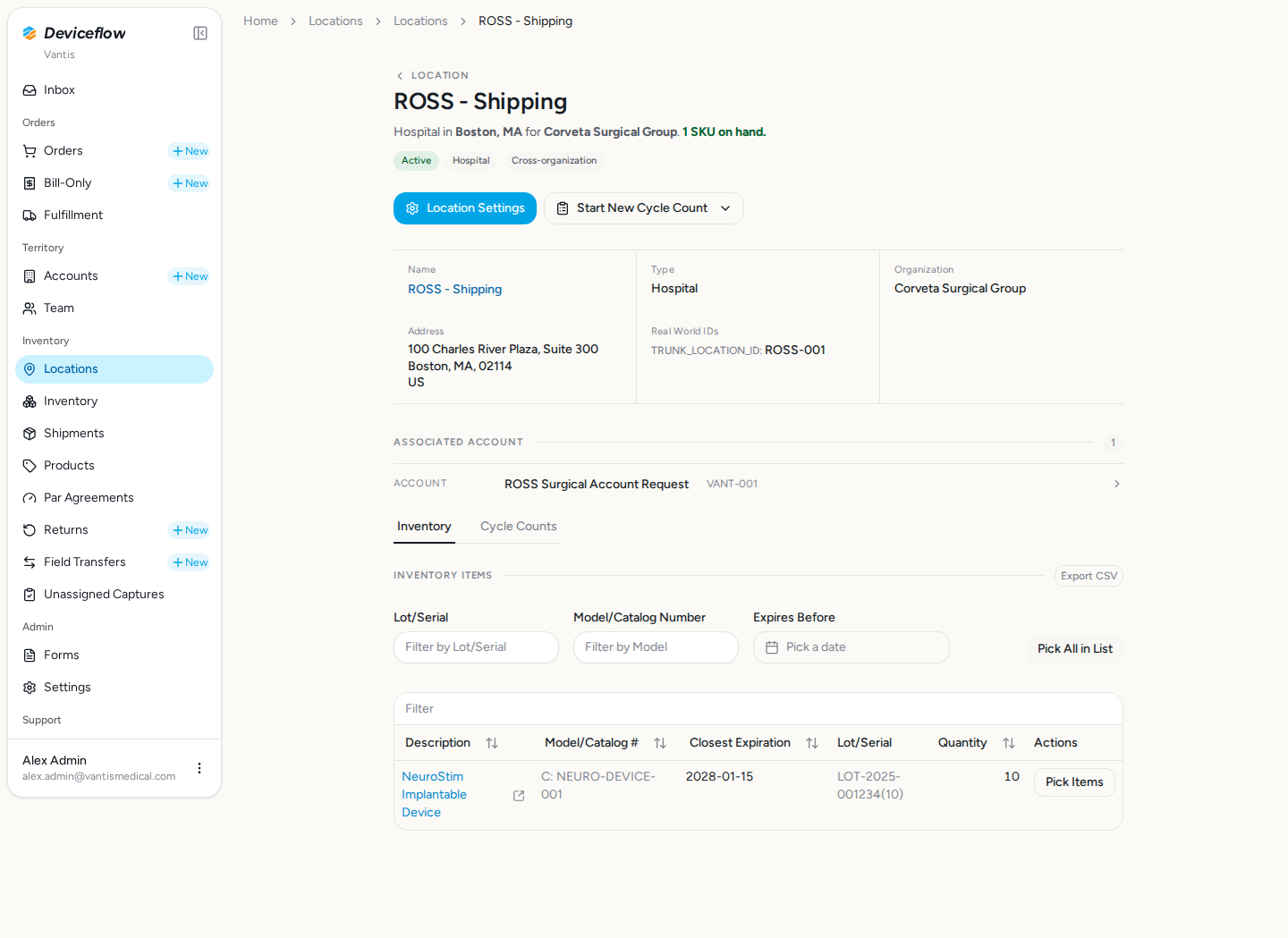Click New next to Accounts
The width and height of the screenshot is (1288, 938).
tap(190, 276)
